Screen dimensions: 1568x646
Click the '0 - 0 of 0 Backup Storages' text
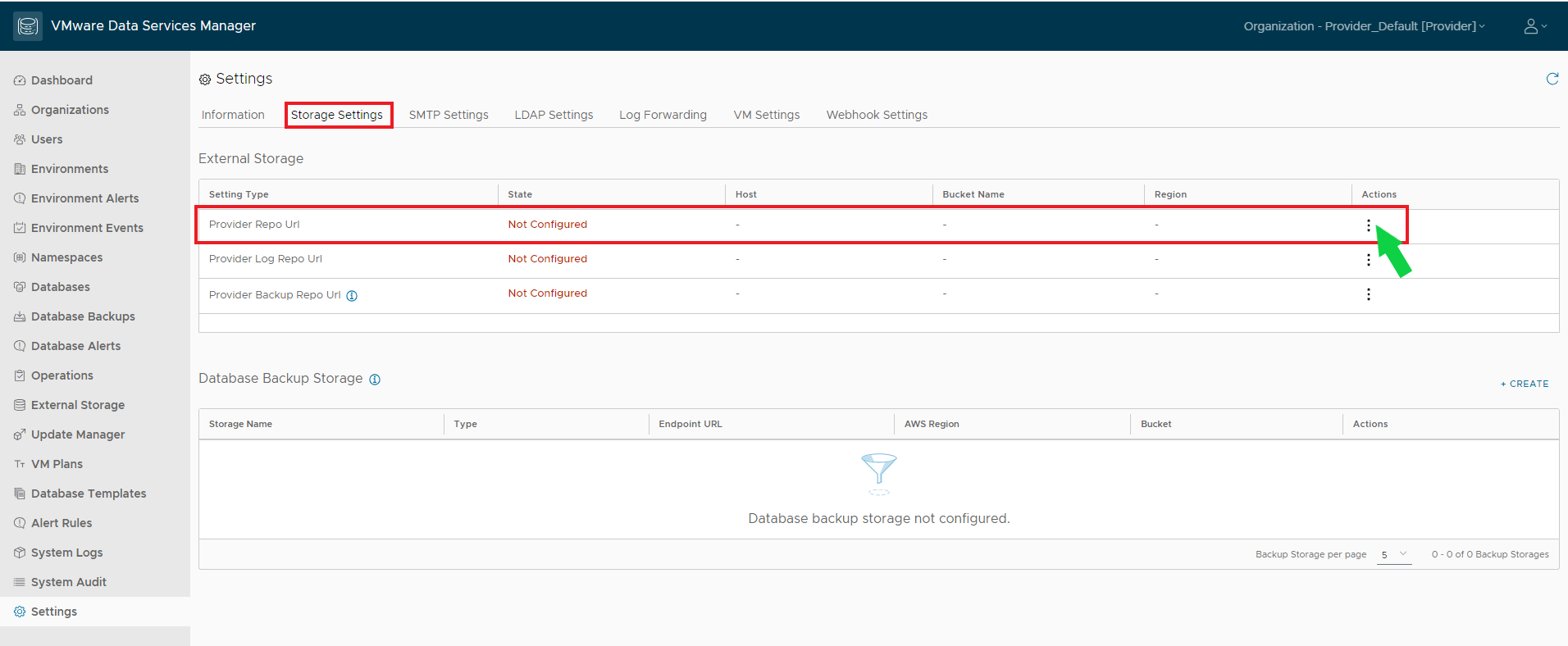click(x=1490, y=555)
